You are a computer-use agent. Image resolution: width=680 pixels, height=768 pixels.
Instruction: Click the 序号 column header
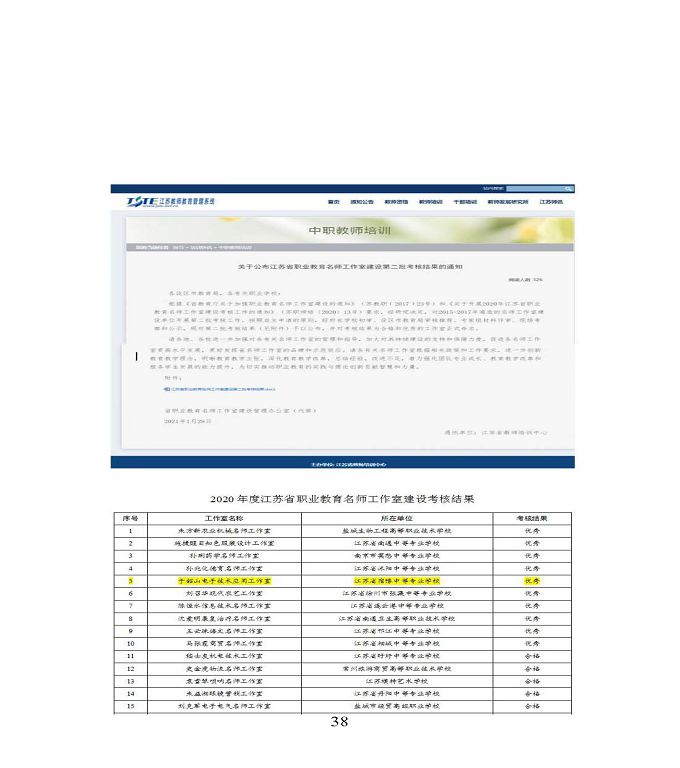[130, 518]
